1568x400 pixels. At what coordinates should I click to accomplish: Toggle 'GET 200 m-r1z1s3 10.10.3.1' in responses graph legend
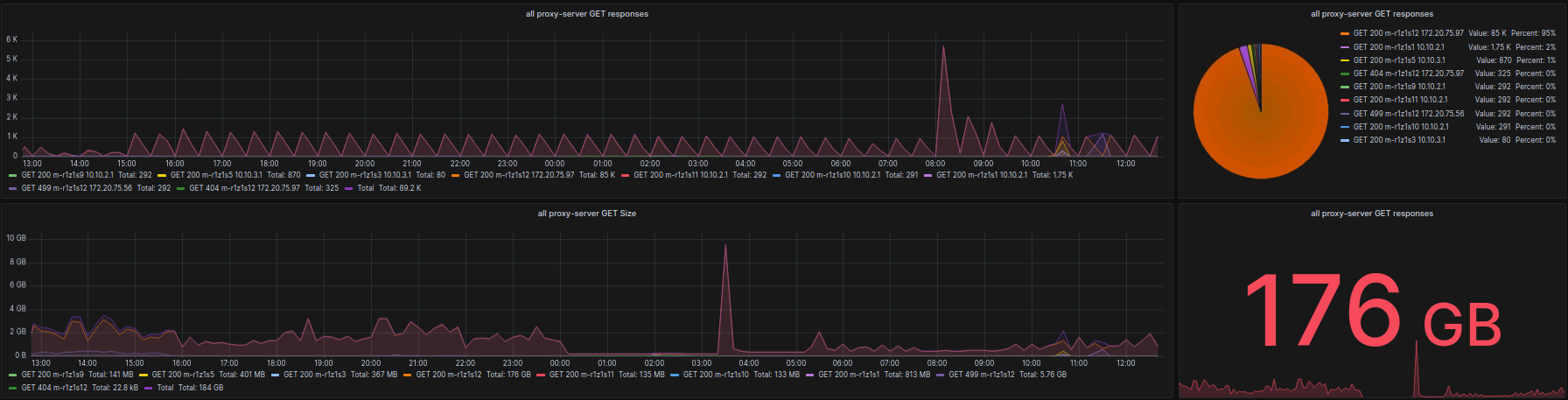(x=365, y=175)
